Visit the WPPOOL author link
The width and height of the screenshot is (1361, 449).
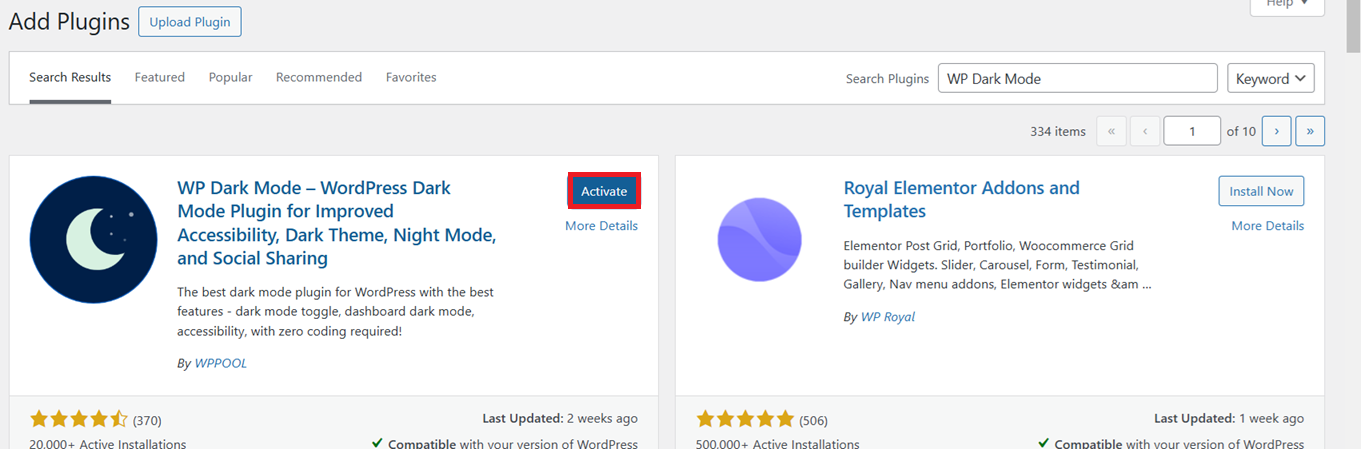(x=220, y=363)
